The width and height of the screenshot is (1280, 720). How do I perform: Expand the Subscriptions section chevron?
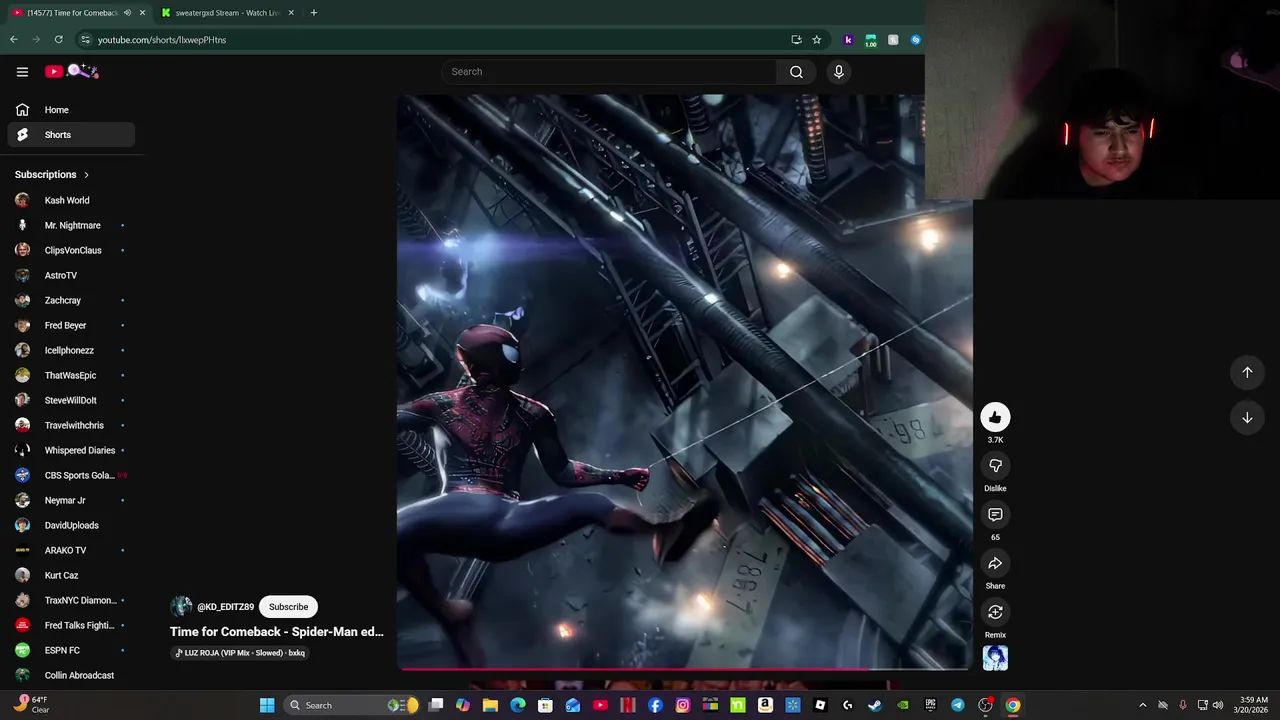coord(86,175)
